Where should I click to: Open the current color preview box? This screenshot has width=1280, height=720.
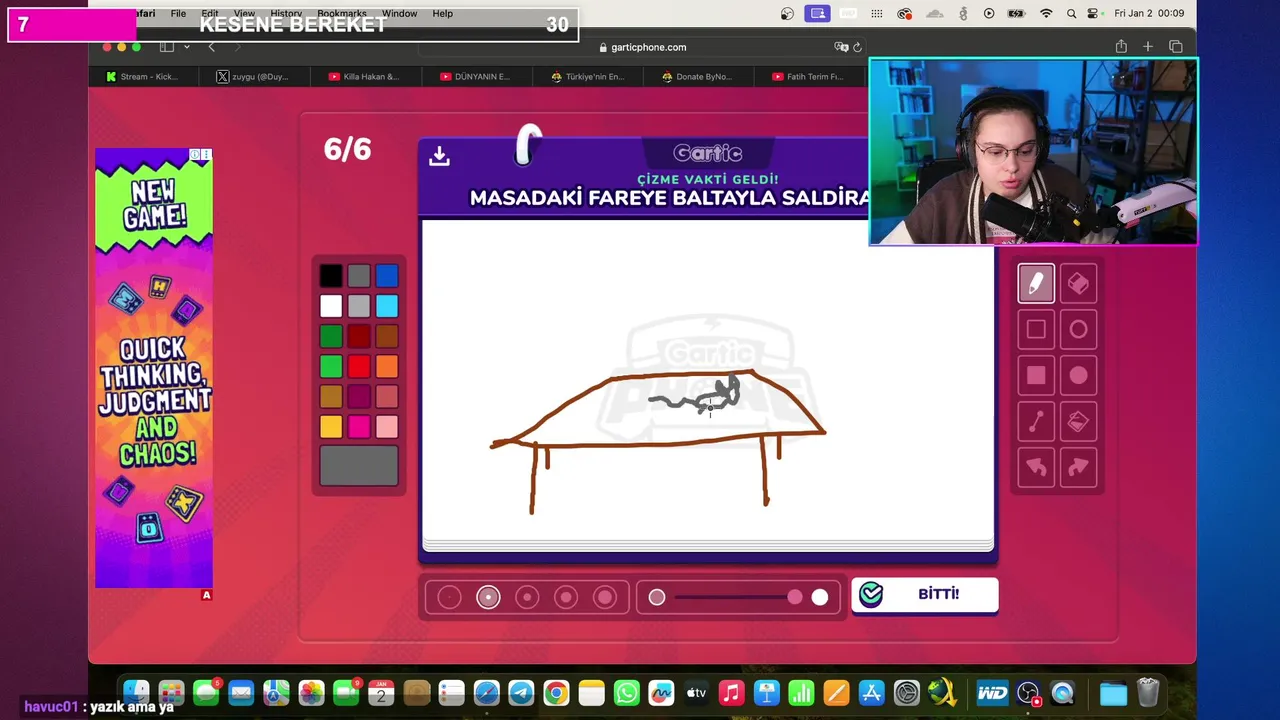[359, 466]
